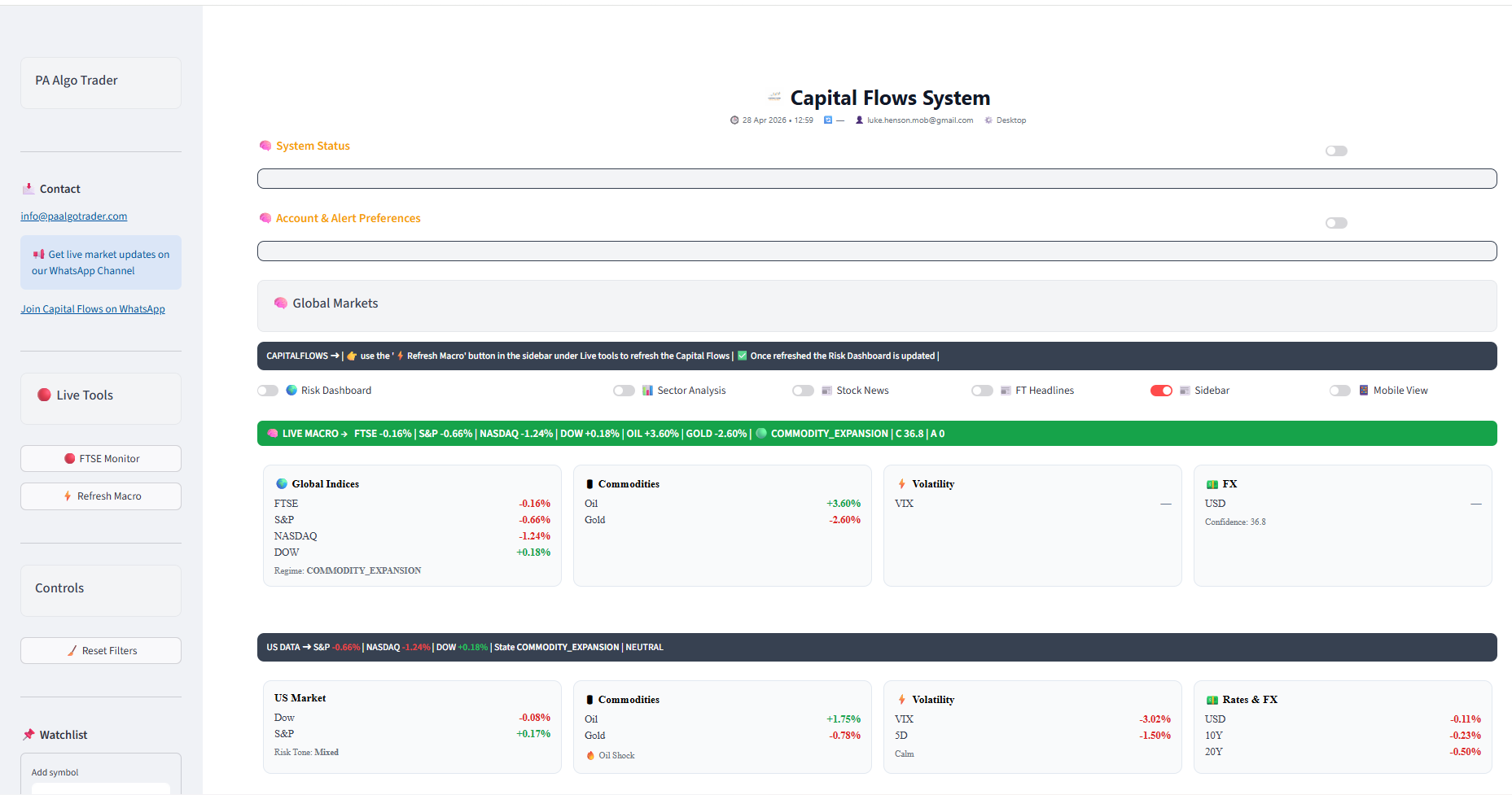
Task: Click the brain icon beside Global Markets
Action: tap(281, 303)
